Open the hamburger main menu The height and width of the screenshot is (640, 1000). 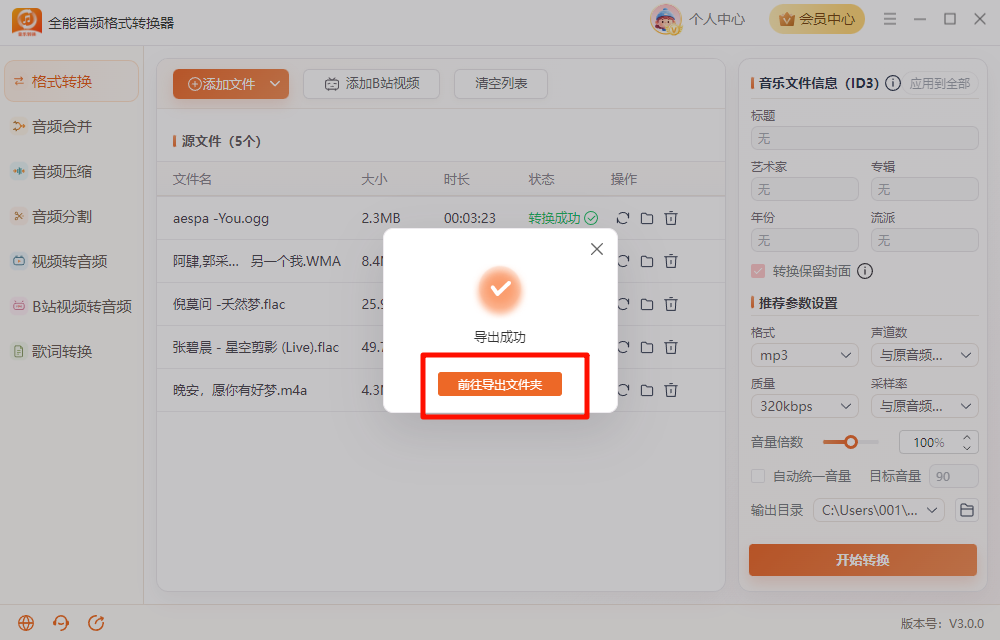click(x=890, y=19)
